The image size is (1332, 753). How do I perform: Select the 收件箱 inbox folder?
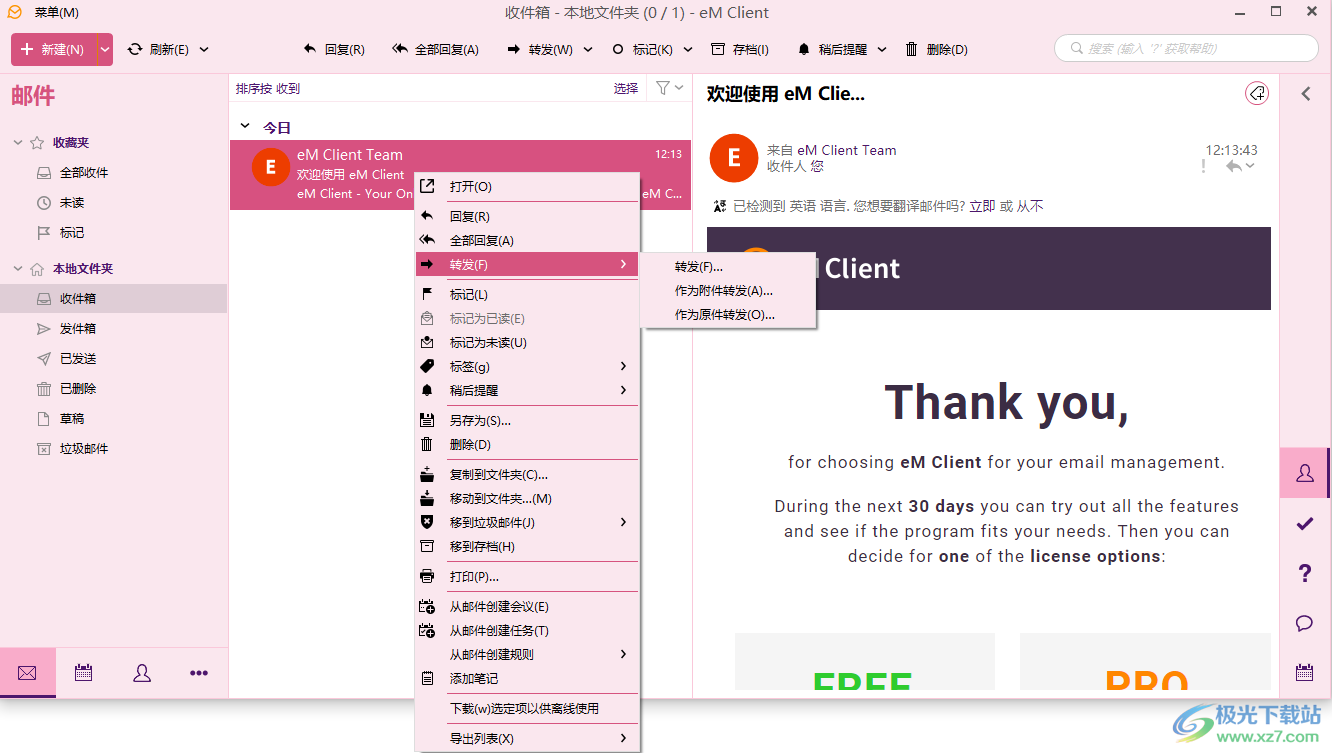[x=114, y=298]
